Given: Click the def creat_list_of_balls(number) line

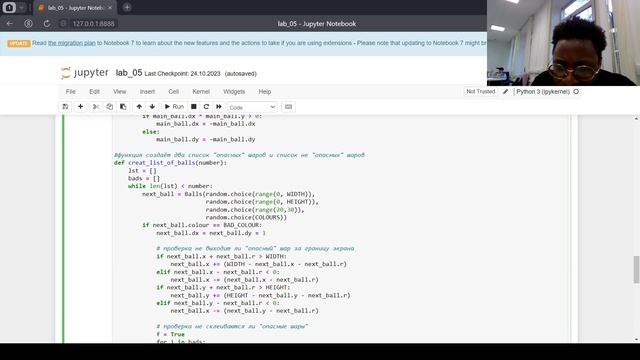Looking at the screenshot, I should coord(170,163).
